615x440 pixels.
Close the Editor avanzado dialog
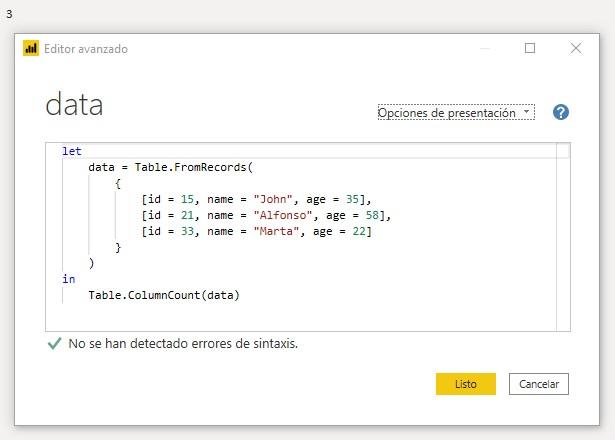576,48
